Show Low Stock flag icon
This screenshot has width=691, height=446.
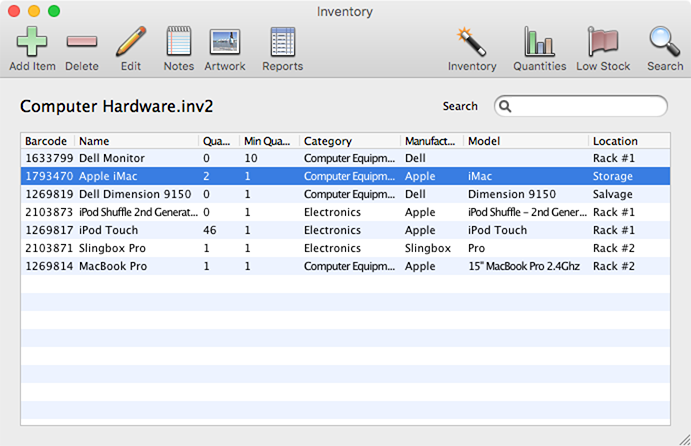tap(603, 41)
